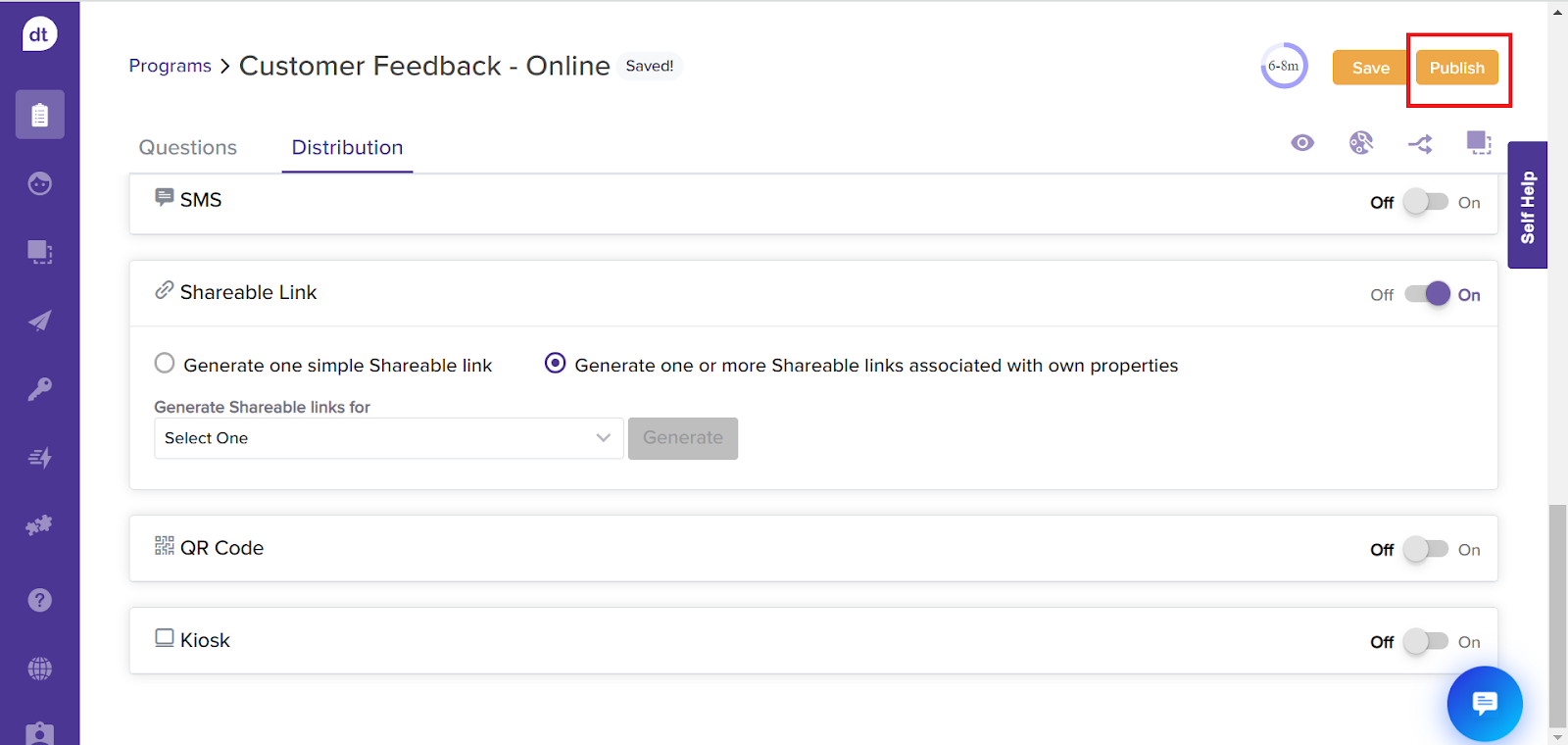Image resolution: width=1568 pixels, height=745 pixels.
Task: Switch on the Kiosk toggle
Action: (1425, 641)
